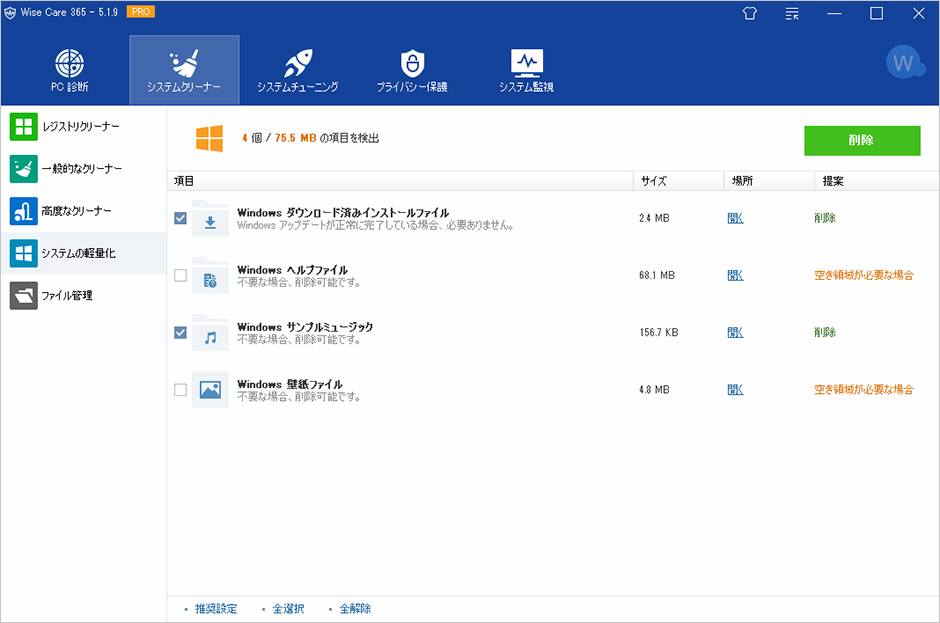
Task: Click the 2.4 MB size value
Action: click(x=654, y=218)
